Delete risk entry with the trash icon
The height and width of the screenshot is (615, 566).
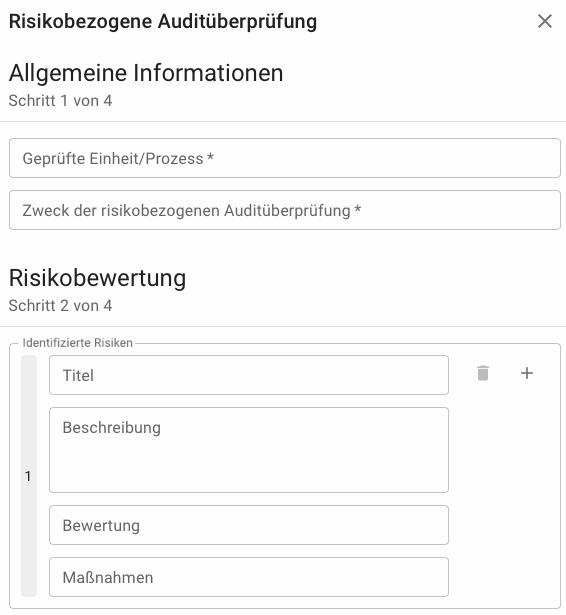pyautogui.click(x=483, y=373)
